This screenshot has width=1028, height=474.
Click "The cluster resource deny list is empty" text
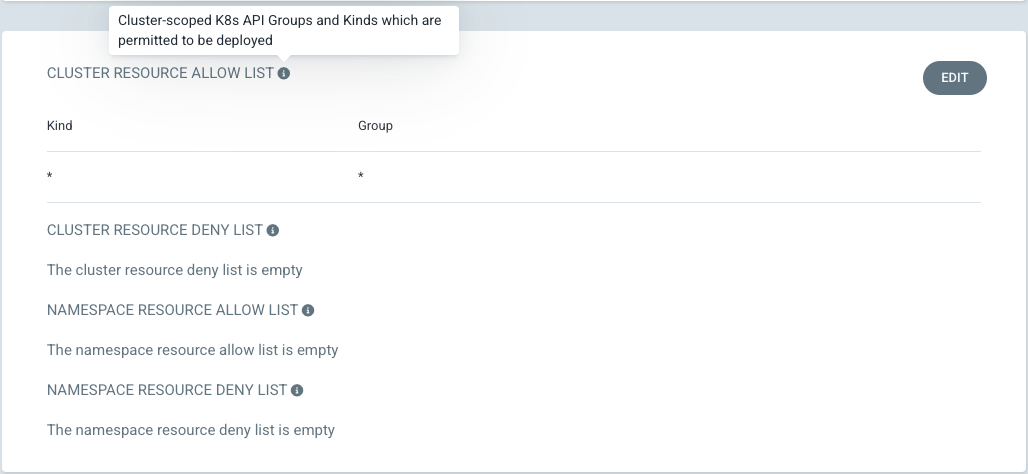pyautogui.click(x=175, y=270)
